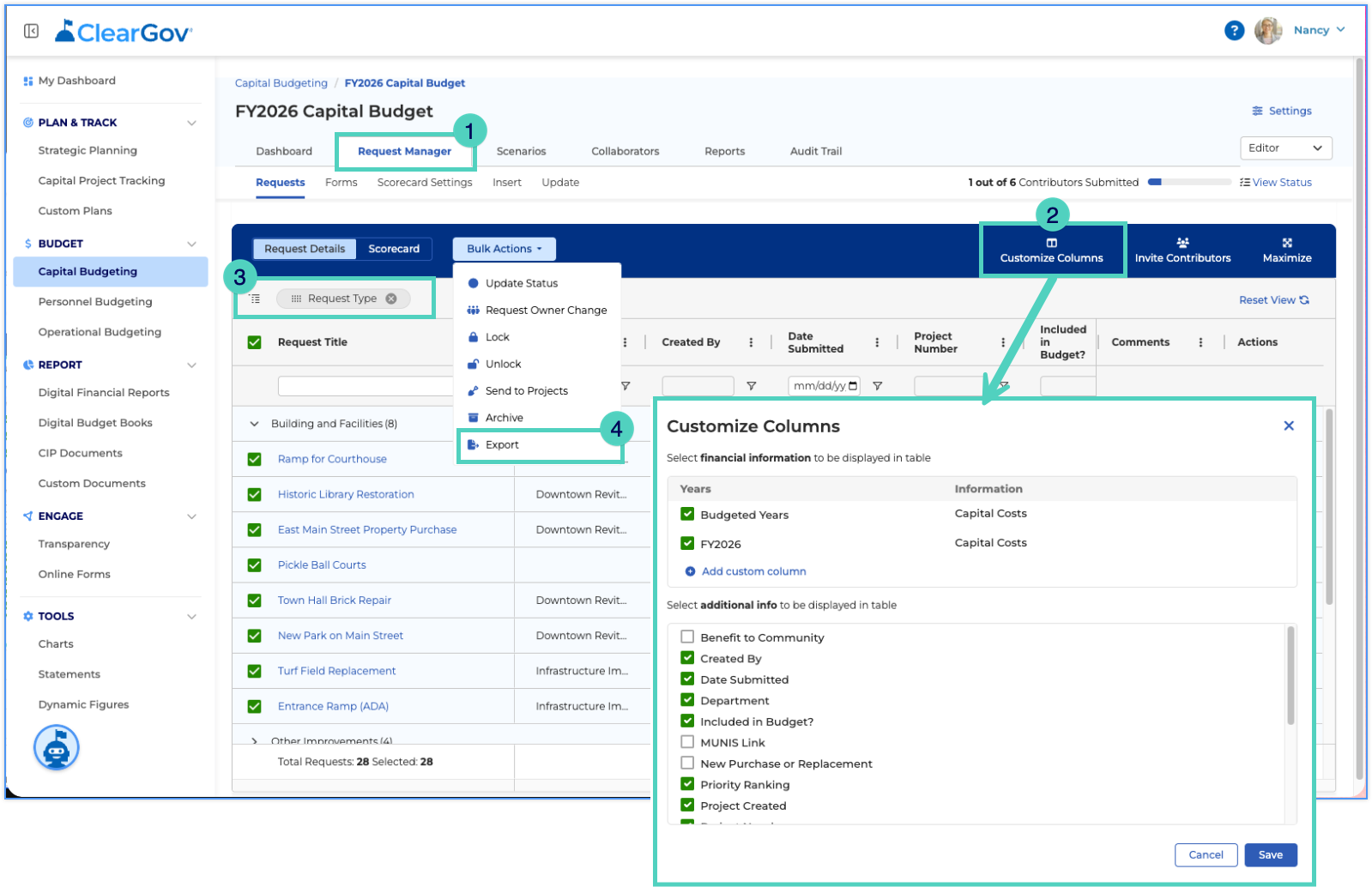Image resolution: width=1372 pixels, height=887 pixels.
Task: Click the Invite Contributors icon
Action: point(1182,243)
